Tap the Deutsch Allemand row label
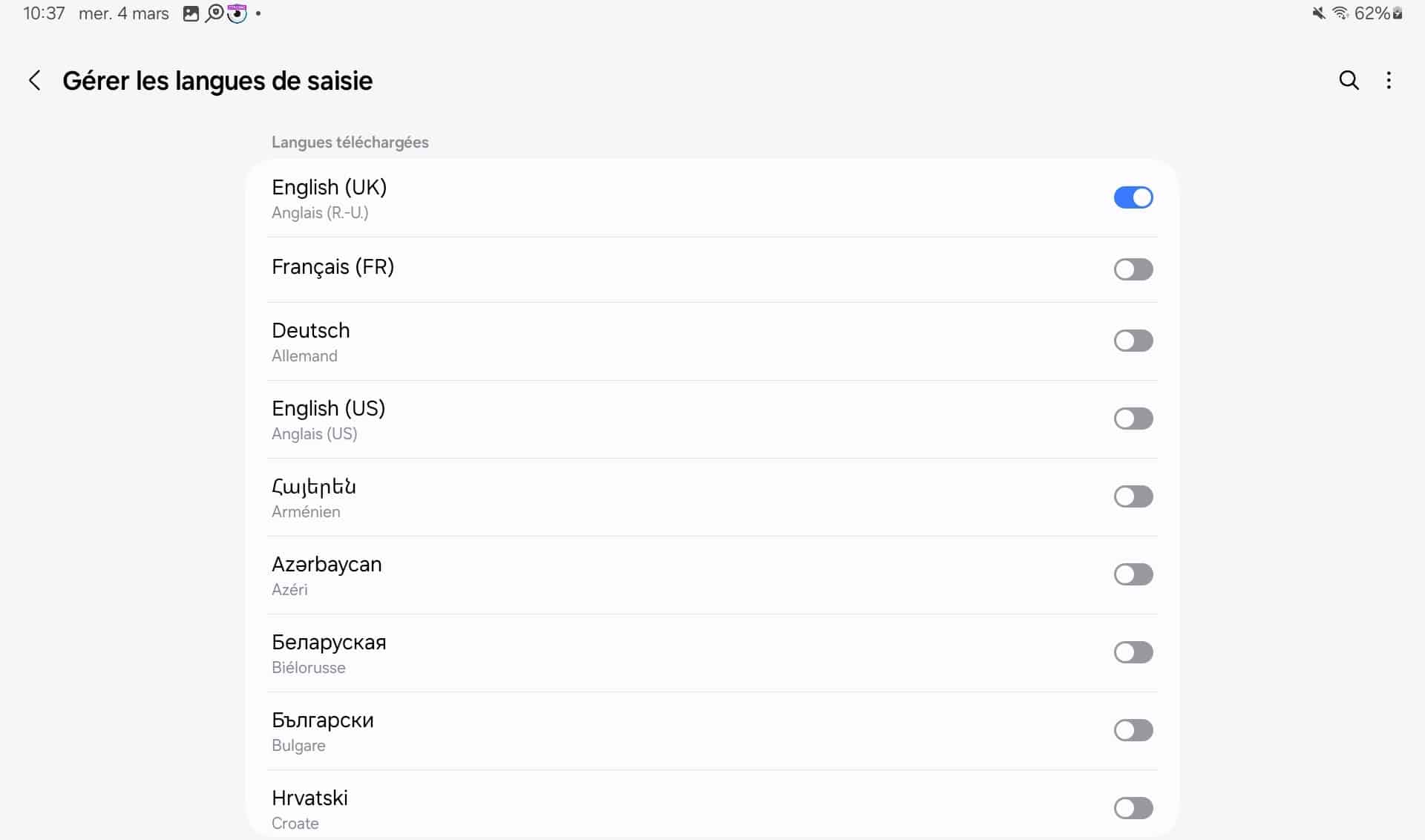This screenshot has width=1425, height=840. pyautogui.click(x=310, y=341)
